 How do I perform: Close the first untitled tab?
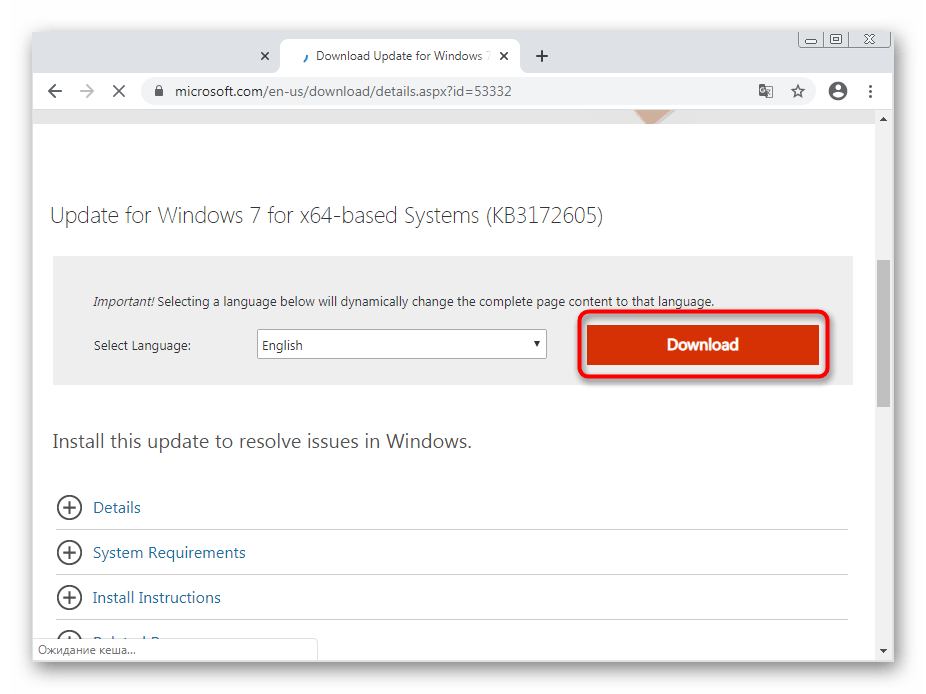click(265, 56)
